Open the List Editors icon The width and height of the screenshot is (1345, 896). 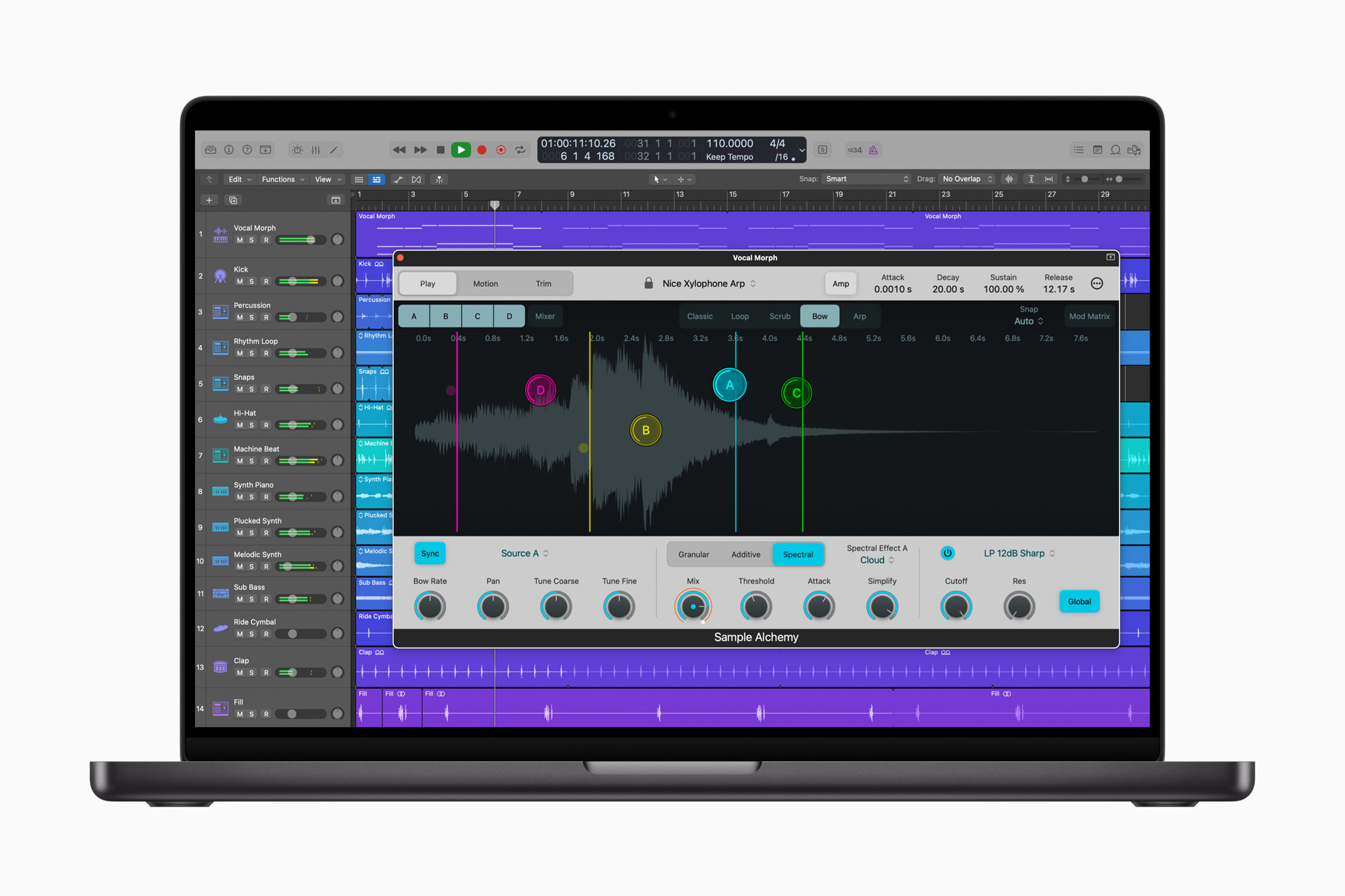coord(1078,150)
